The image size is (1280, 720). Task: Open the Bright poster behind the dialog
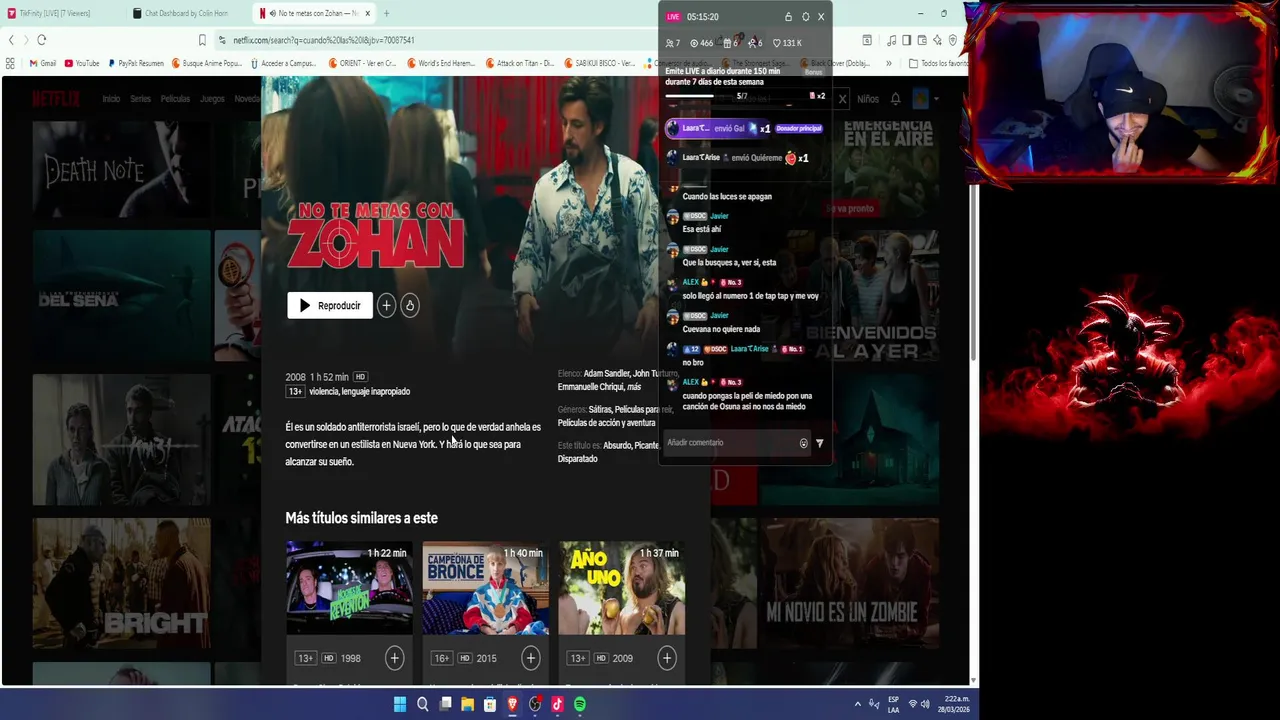point(121,583)
